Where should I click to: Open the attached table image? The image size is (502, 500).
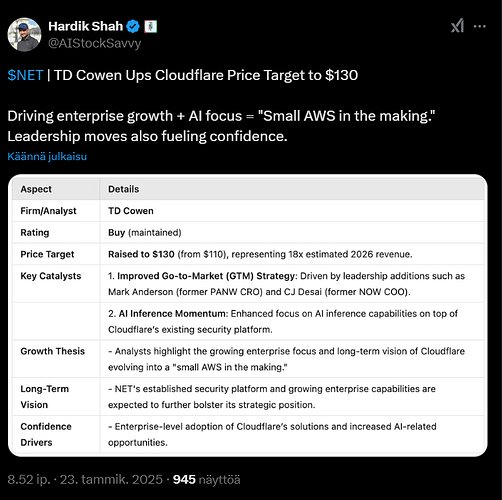[x=248, y=315]
